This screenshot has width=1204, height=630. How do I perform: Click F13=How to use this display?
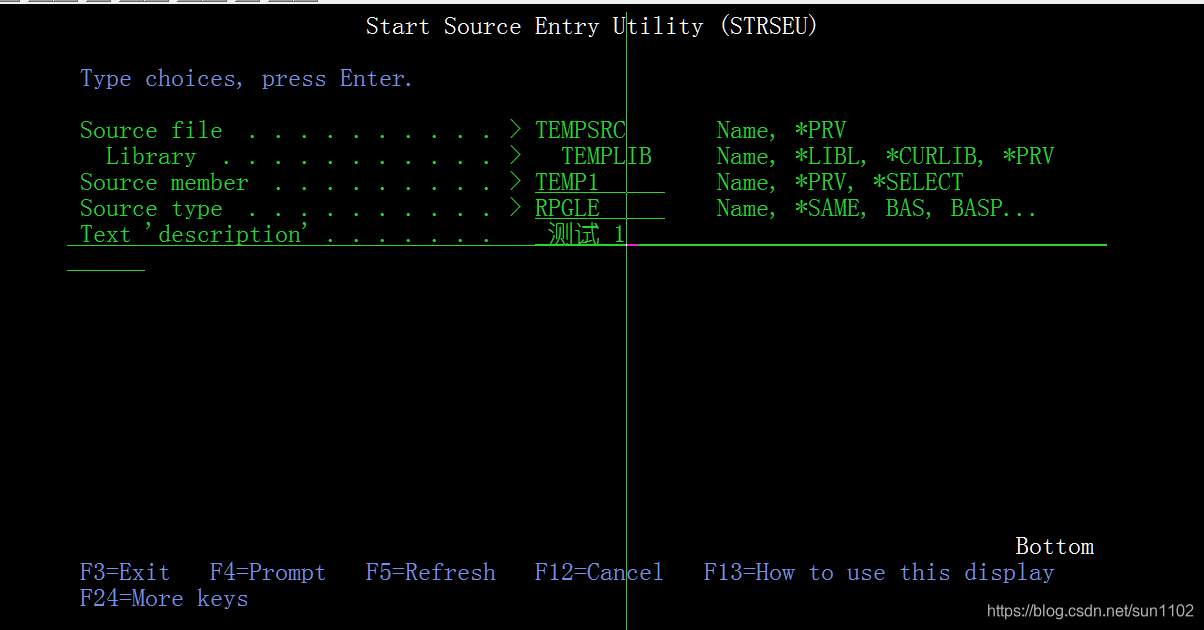coord(879,573)
